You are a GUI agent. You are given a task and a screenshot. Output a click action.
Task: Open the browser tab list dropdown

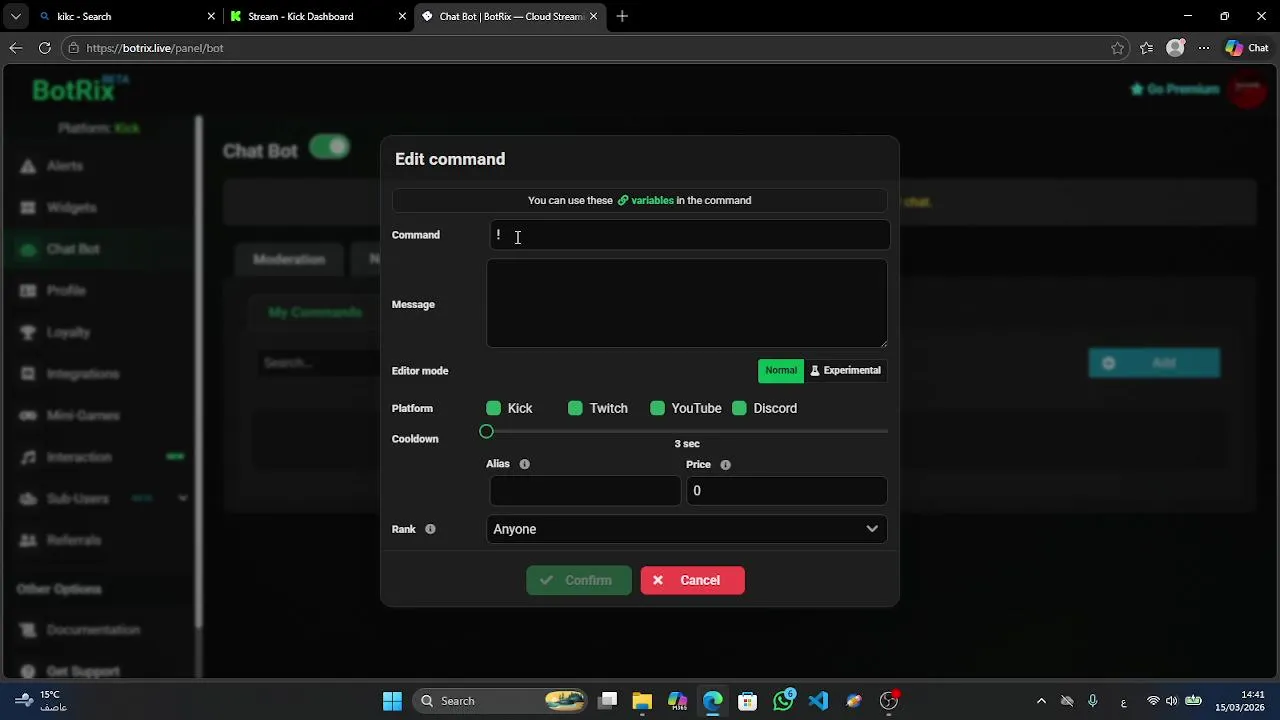(15, 16)
